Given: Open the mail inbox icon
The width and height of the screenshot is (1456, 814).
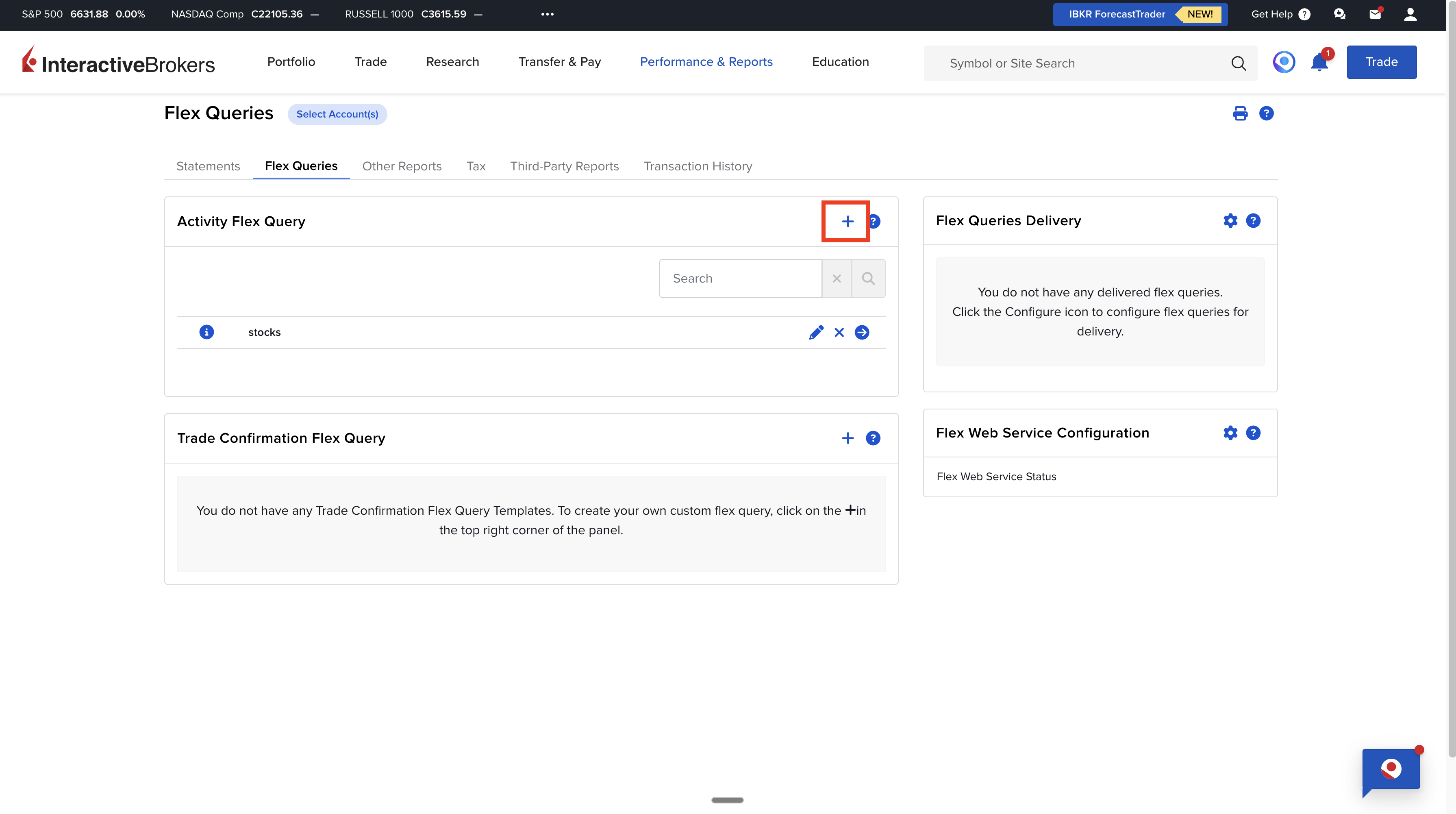Looking at the screenshot, I should pos(1375,14).
